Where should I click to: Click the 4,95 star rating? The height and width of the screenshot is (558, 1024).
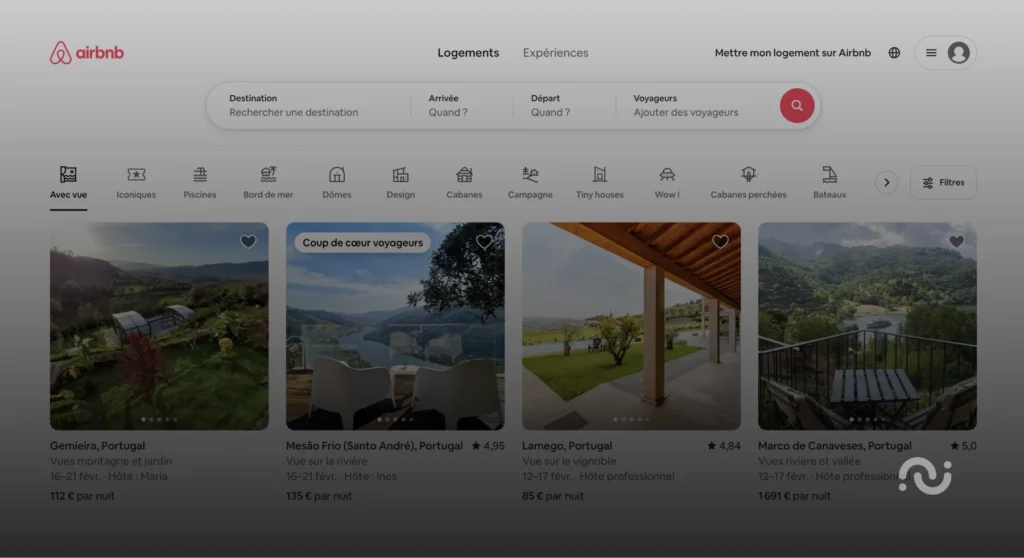coord(488,446)
